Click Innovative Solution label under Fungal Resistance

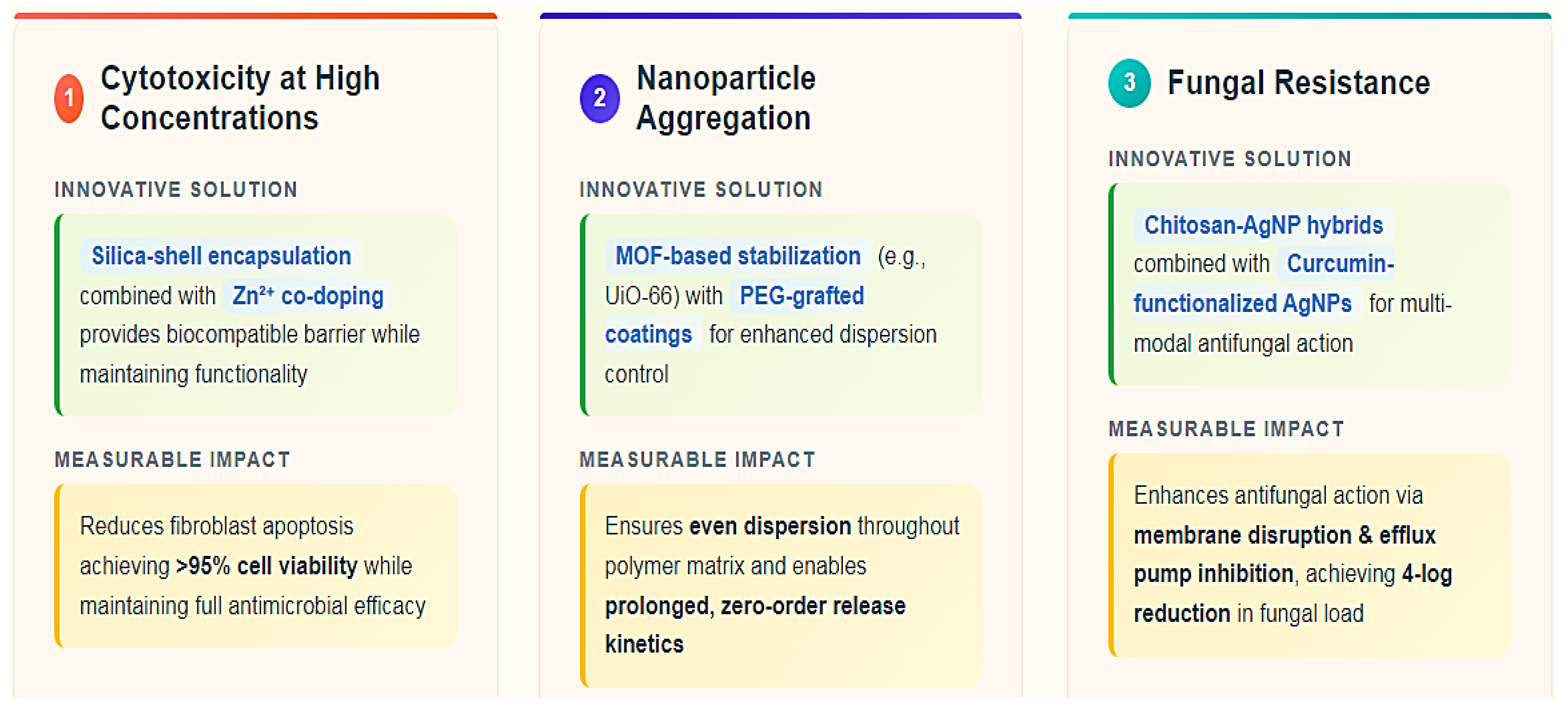[x=1229, y=160]
